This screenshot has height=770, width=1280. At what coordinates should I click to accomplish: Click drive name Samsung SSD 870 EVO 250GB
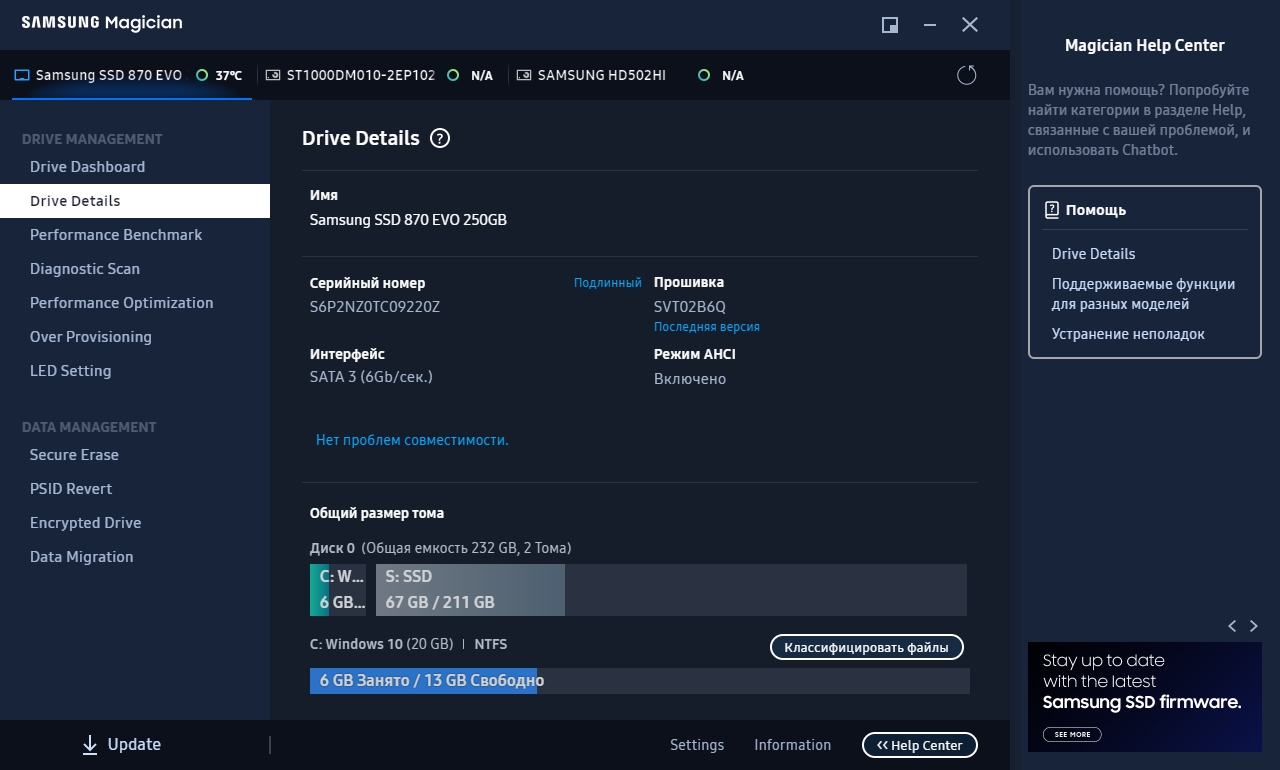pyautogui.click(x=408, y=220)
